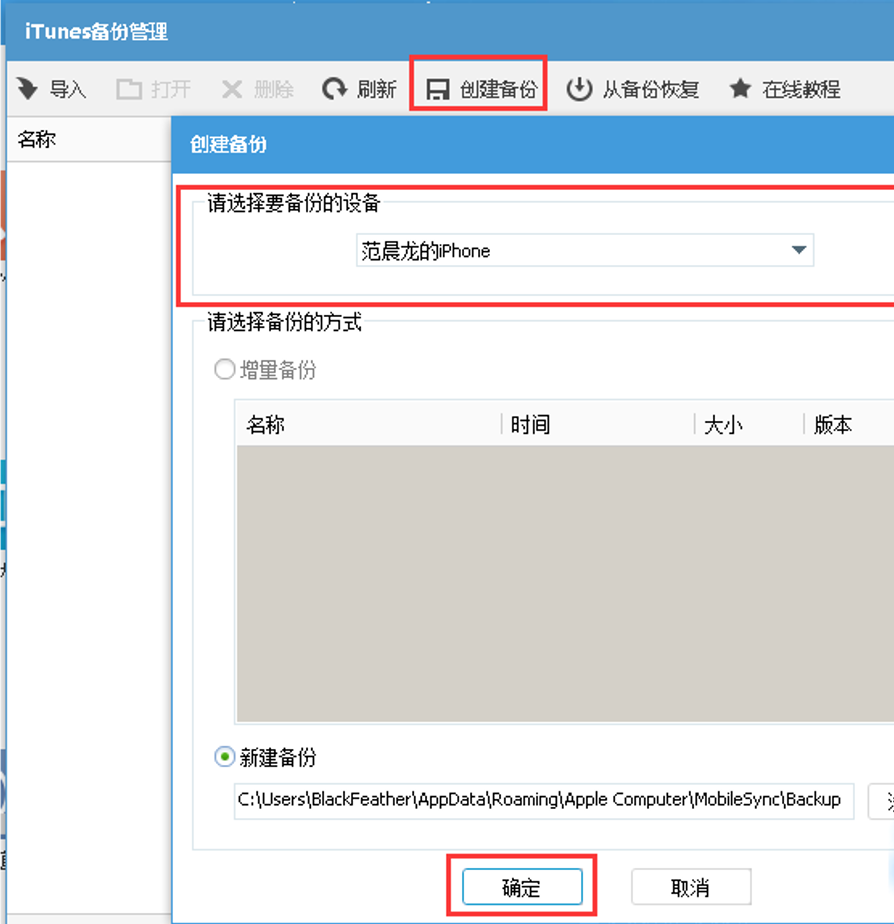
Task: Click the 删除 toolbar label
Action: tap(274, 90)
